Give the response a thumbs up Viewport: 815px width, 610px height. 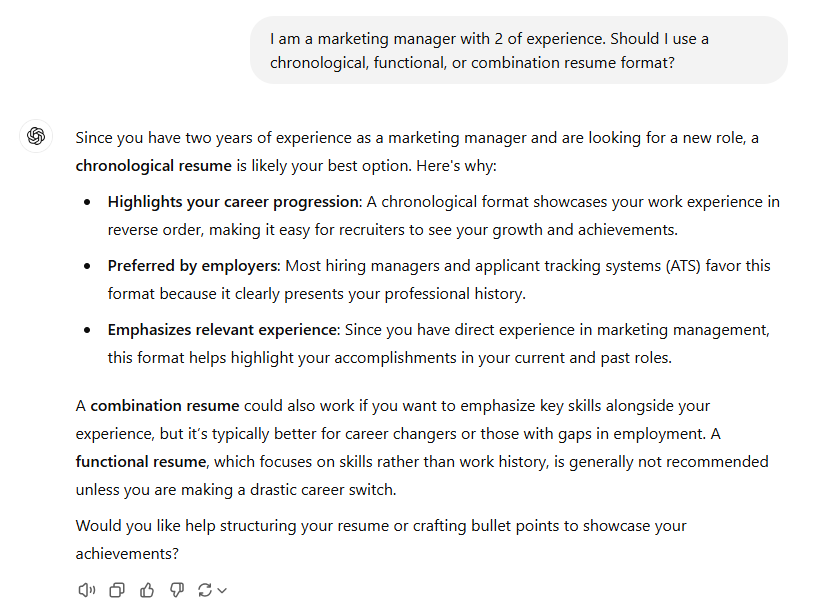(x=147, y=590)
